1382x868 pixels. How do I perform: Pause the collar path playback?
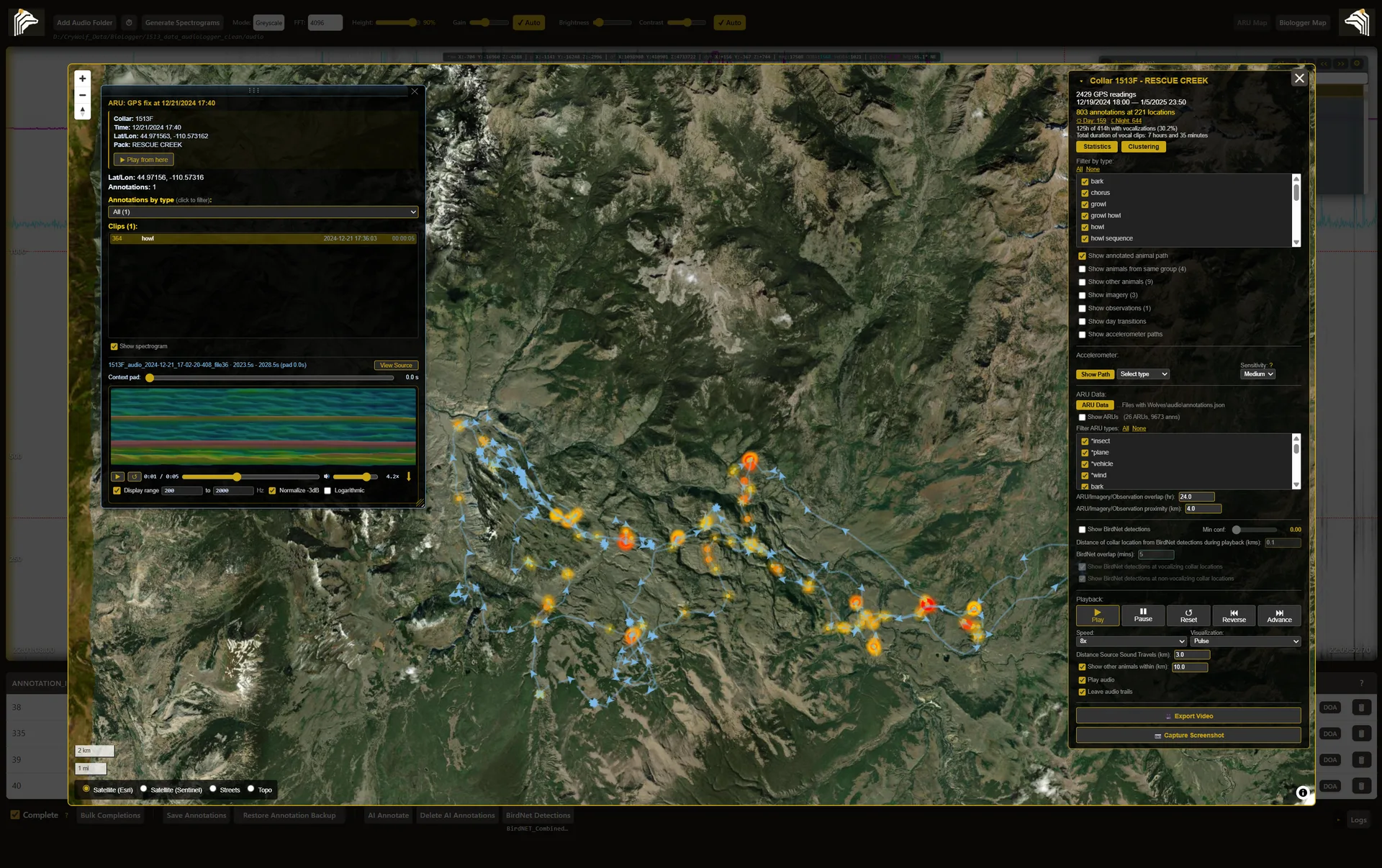coord(1143,615)
